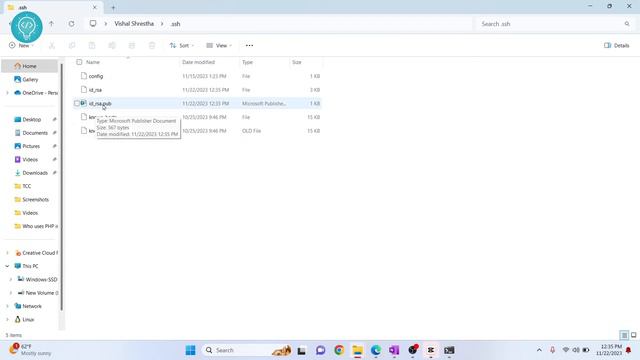
Task: Open the Screenshots folder
Action: pos(36,199)
